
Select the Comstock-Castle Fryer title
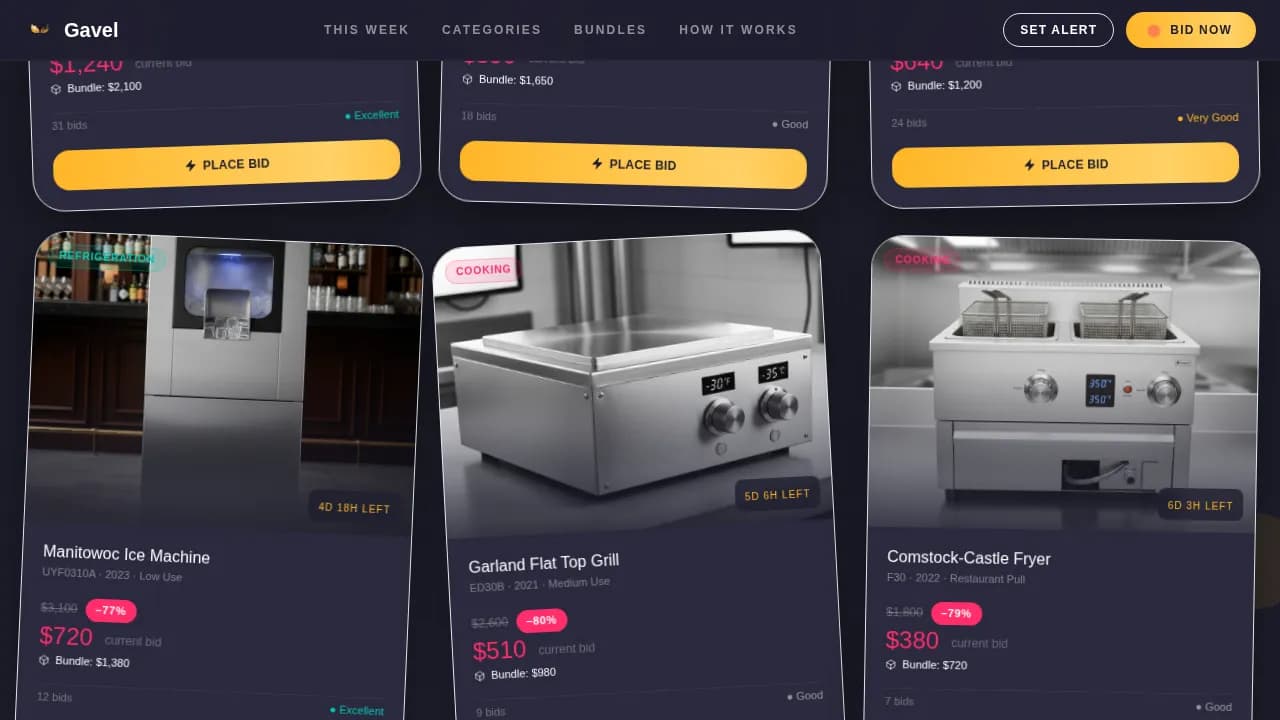(968, 558)
